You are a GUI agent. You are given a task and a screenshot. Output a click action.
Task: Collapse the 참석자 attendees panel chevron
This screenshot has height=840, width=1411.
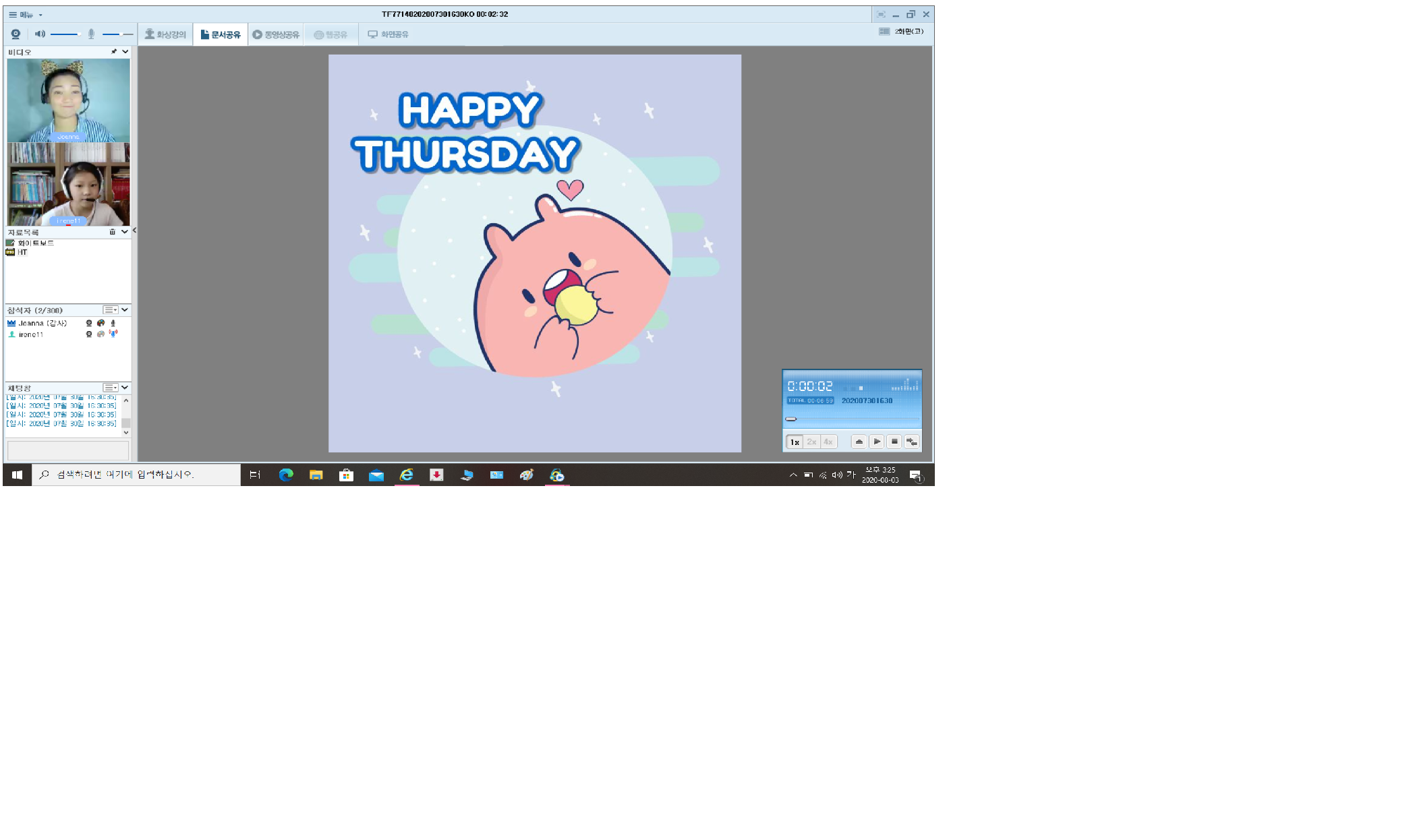[125, 309]
